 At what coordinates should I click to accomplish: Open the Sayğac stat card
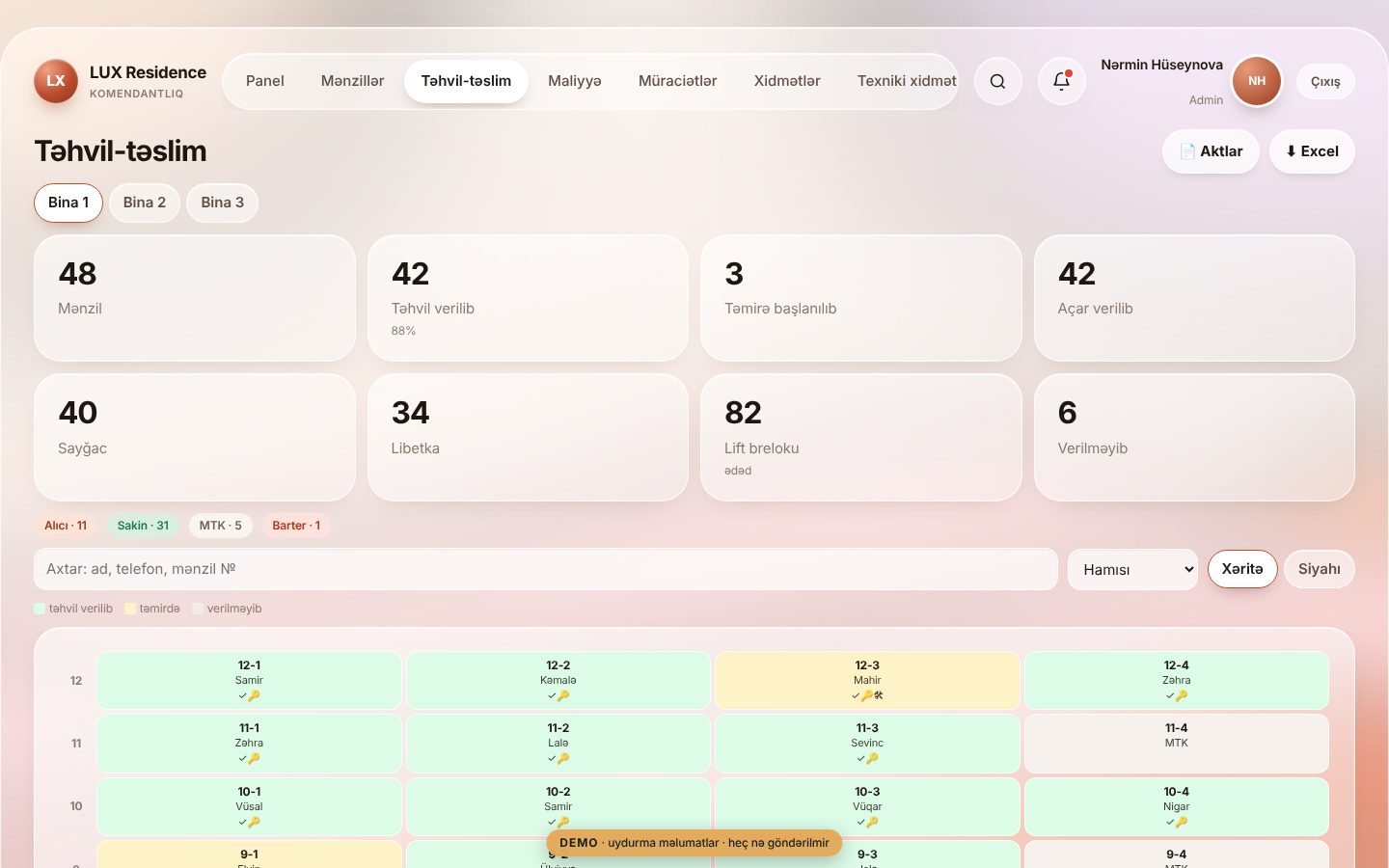pyautogui.click(x=195, y=438)
